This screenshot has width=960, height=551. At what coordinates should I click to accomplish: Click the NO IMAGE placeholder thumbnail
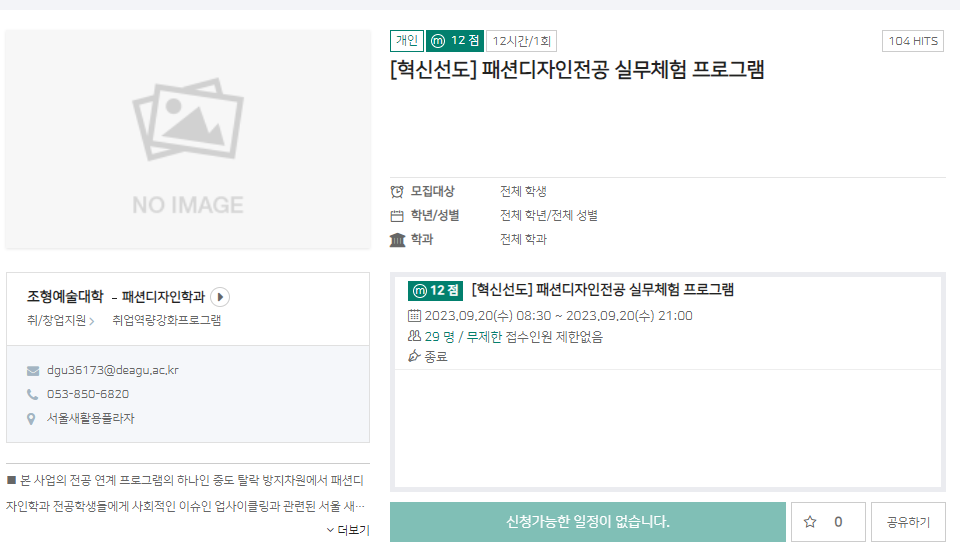click(x=188, y=139)
